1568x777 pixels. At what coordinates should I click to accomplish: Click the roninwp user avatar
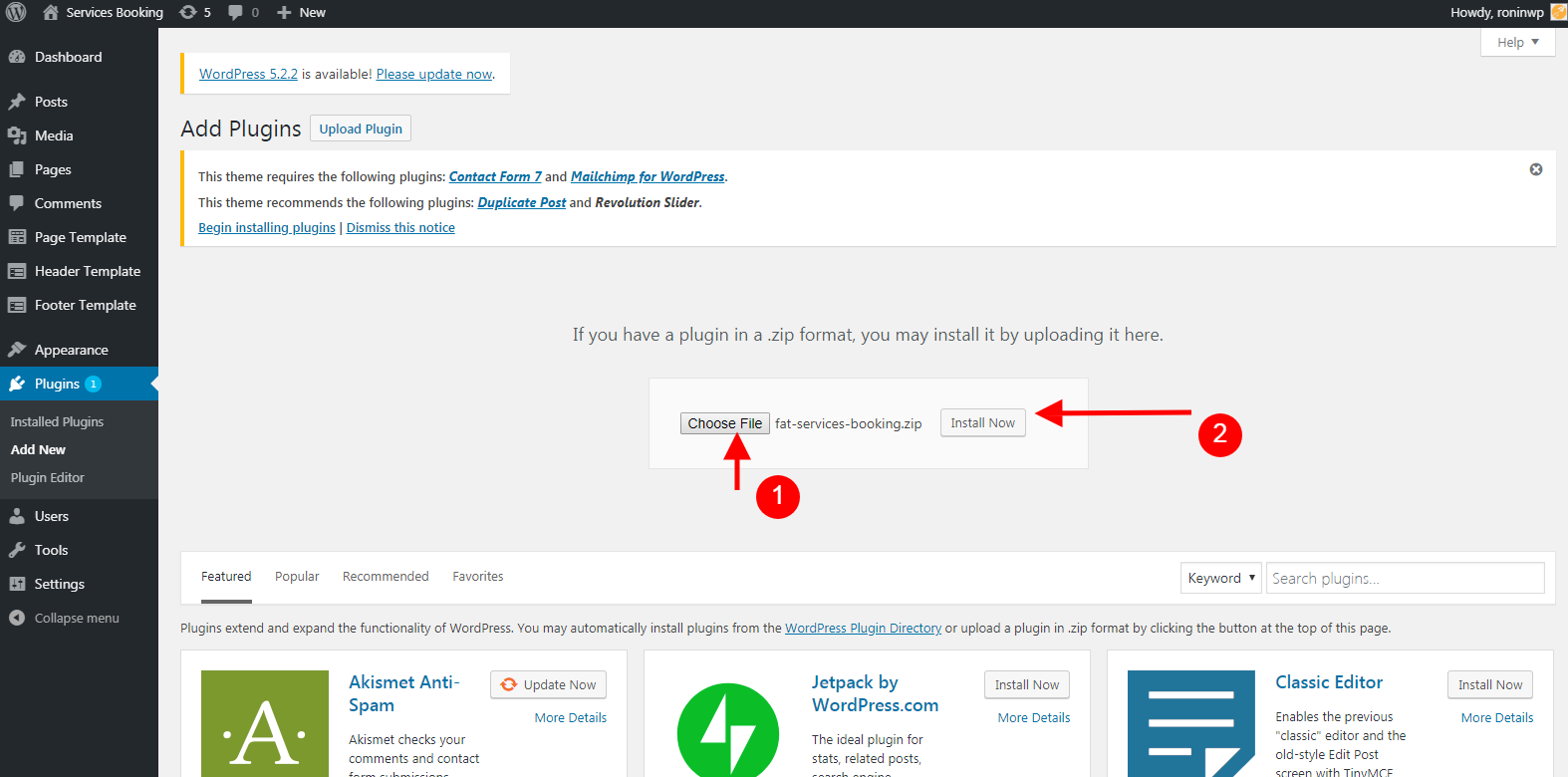[1559, 12]
